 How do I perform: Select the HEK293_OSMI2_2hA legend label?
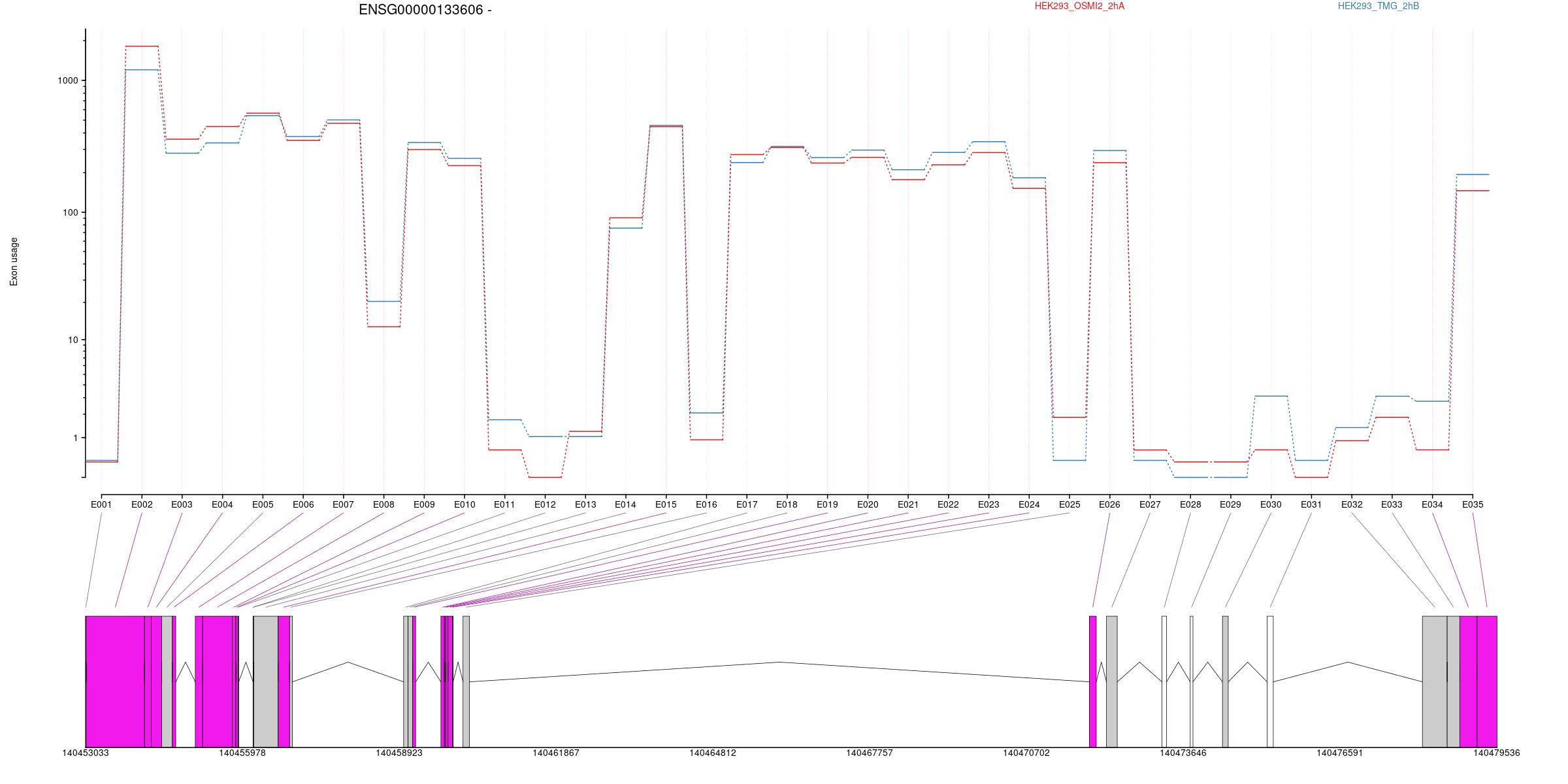point(1079,6)
